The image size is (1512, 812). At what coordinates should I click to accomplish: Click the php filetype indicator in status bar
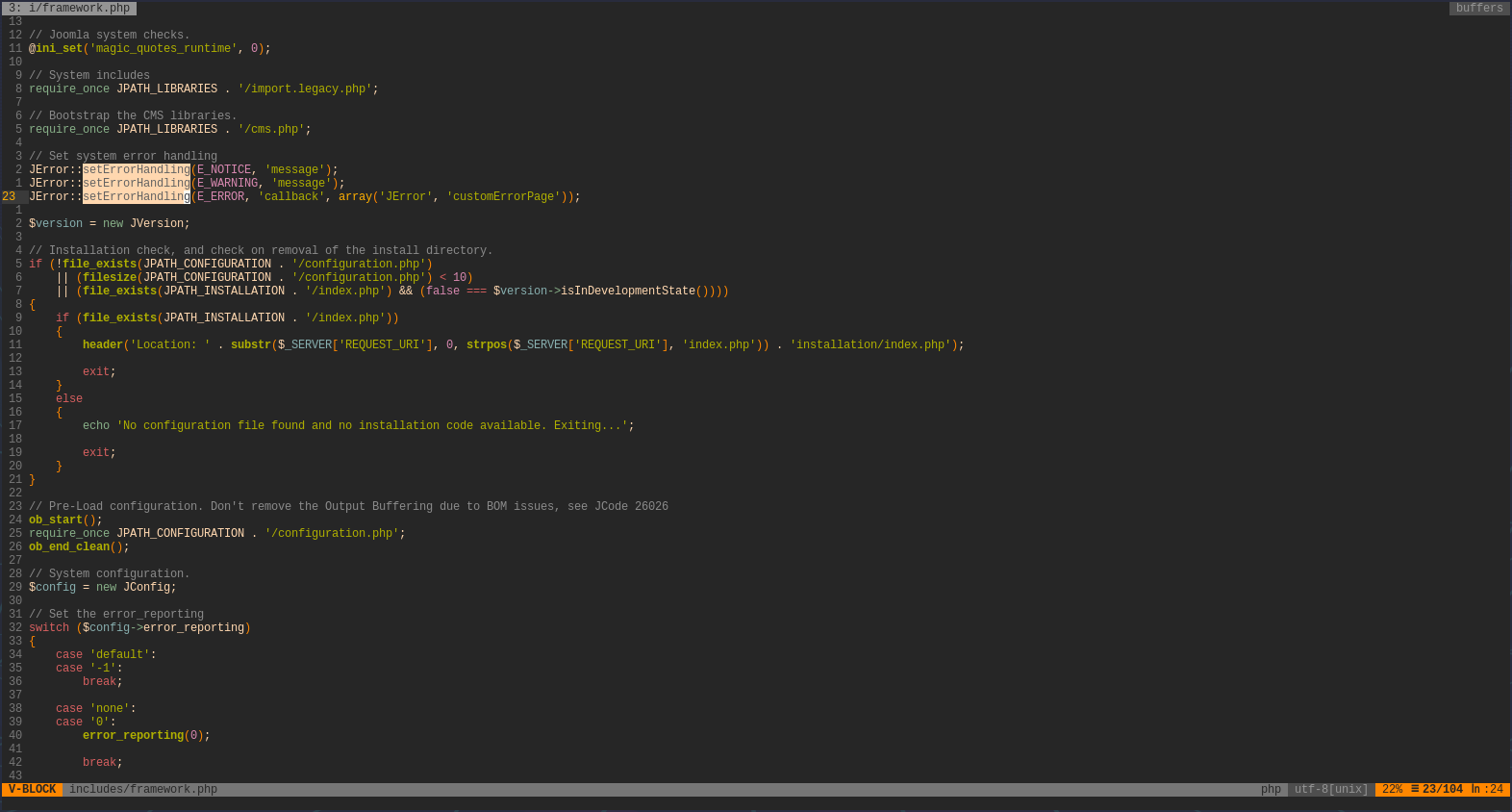[x=1271, y=789]
